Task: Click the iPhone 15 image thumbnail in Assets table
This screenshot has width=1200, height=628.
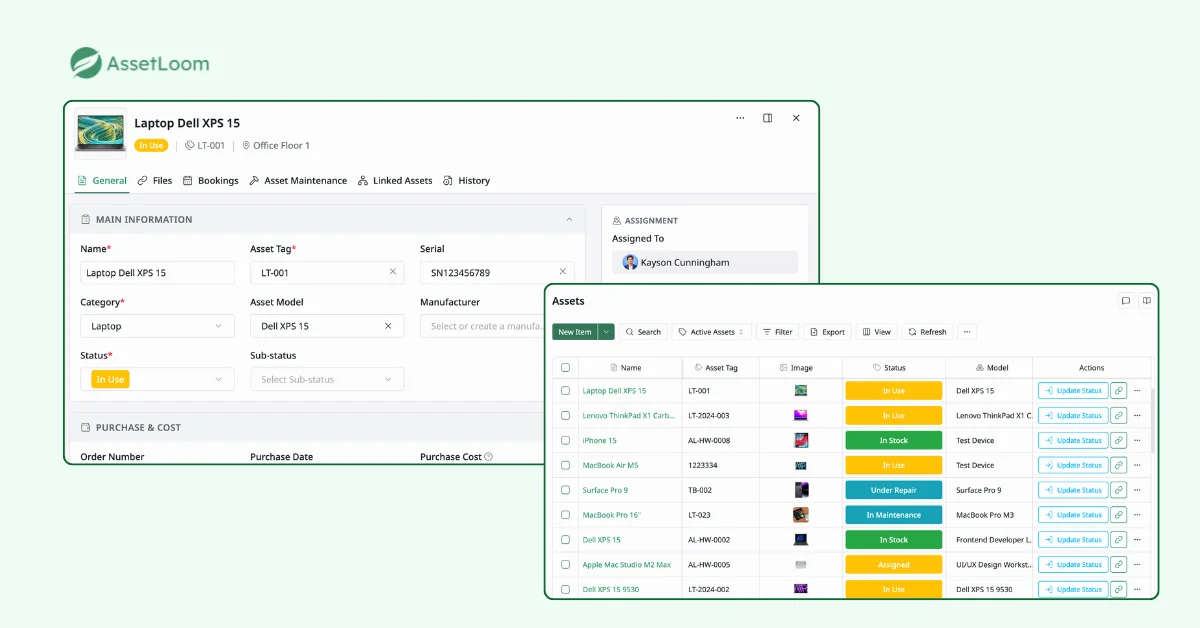Action: pyautogui.click(x=800, y=440)
